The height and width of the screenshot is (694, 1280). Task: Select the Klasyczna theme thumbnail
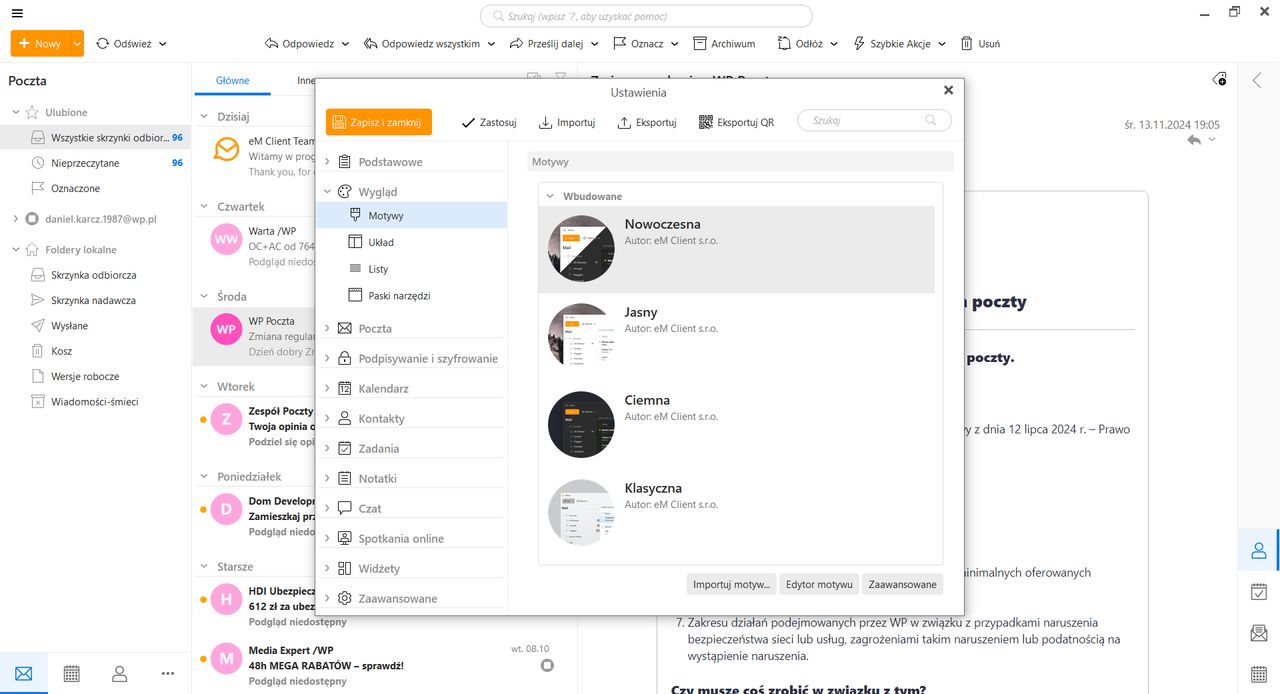[x=581, y=513]
